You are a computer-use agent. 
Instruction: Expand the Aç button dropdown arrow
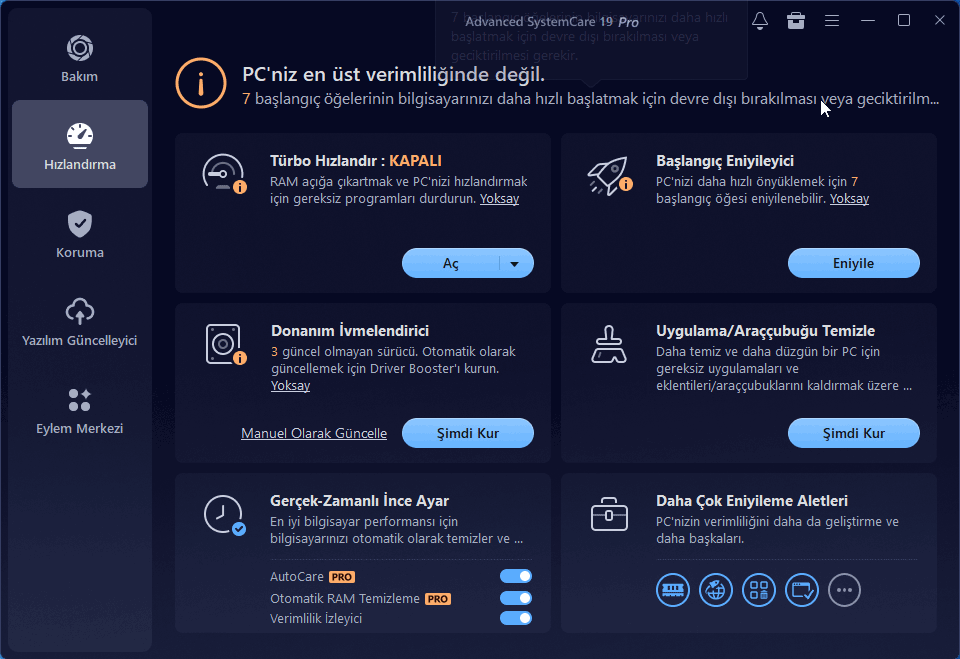[515, 263]
